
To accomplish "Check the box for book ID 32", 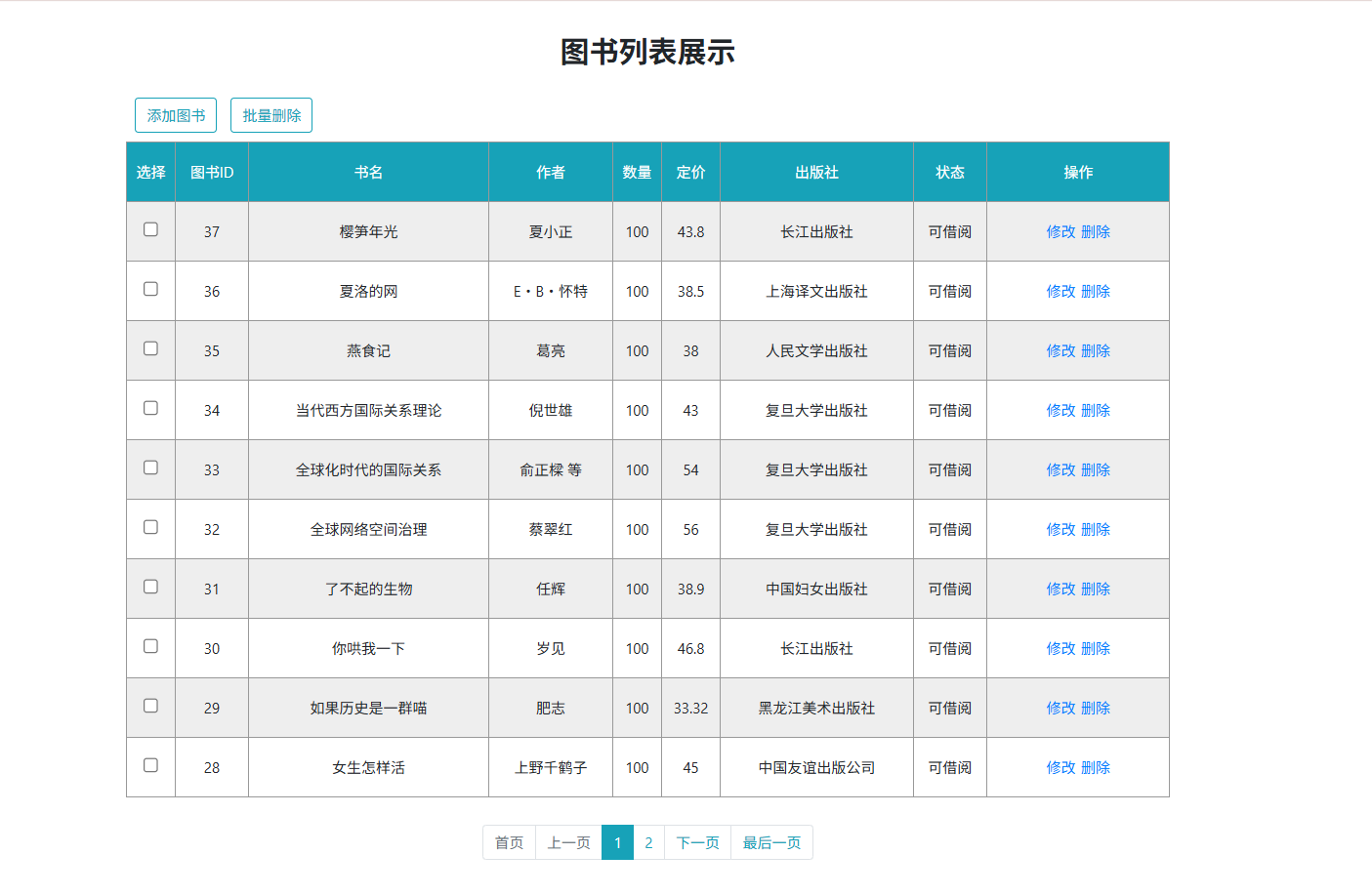I will 150,527.
